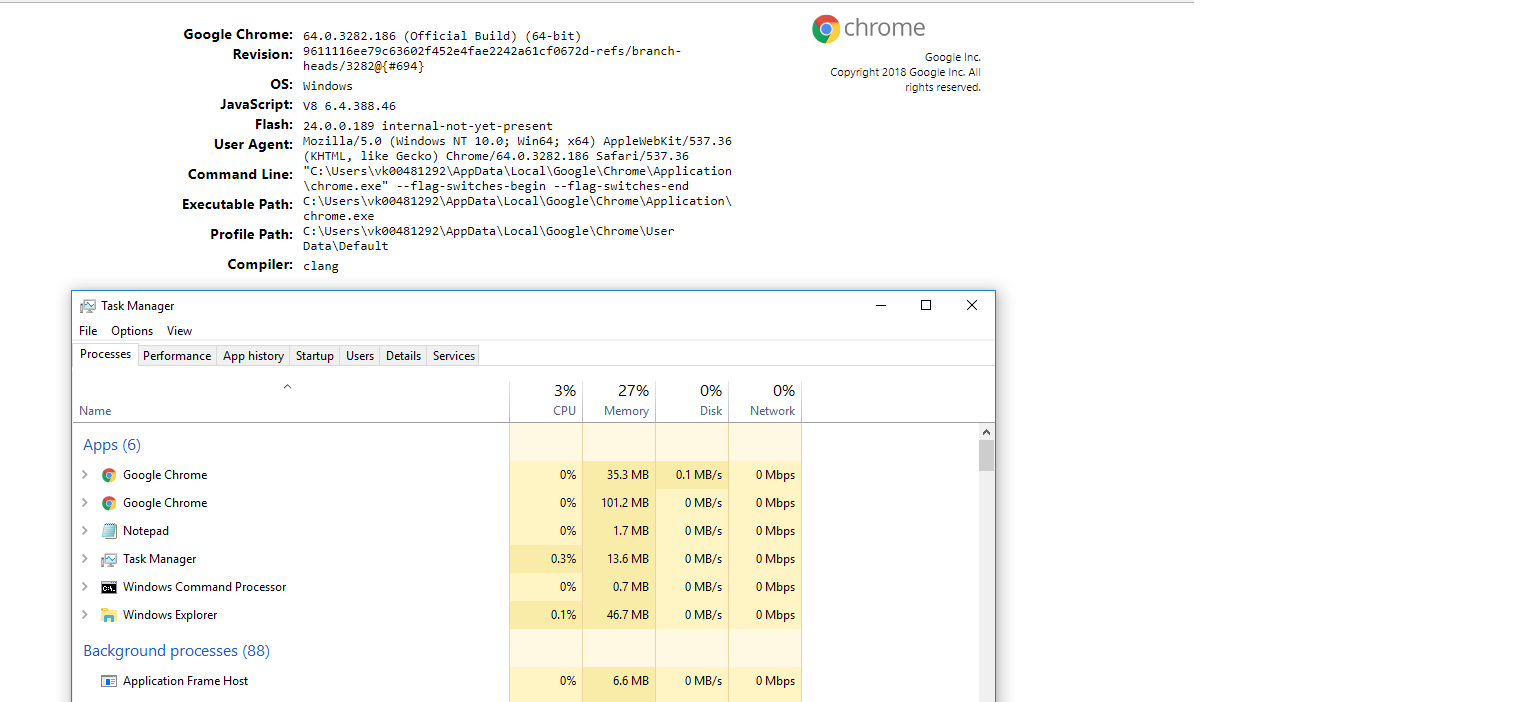
Task: Select the Background processes (88) heading
Action: [176, 651]
